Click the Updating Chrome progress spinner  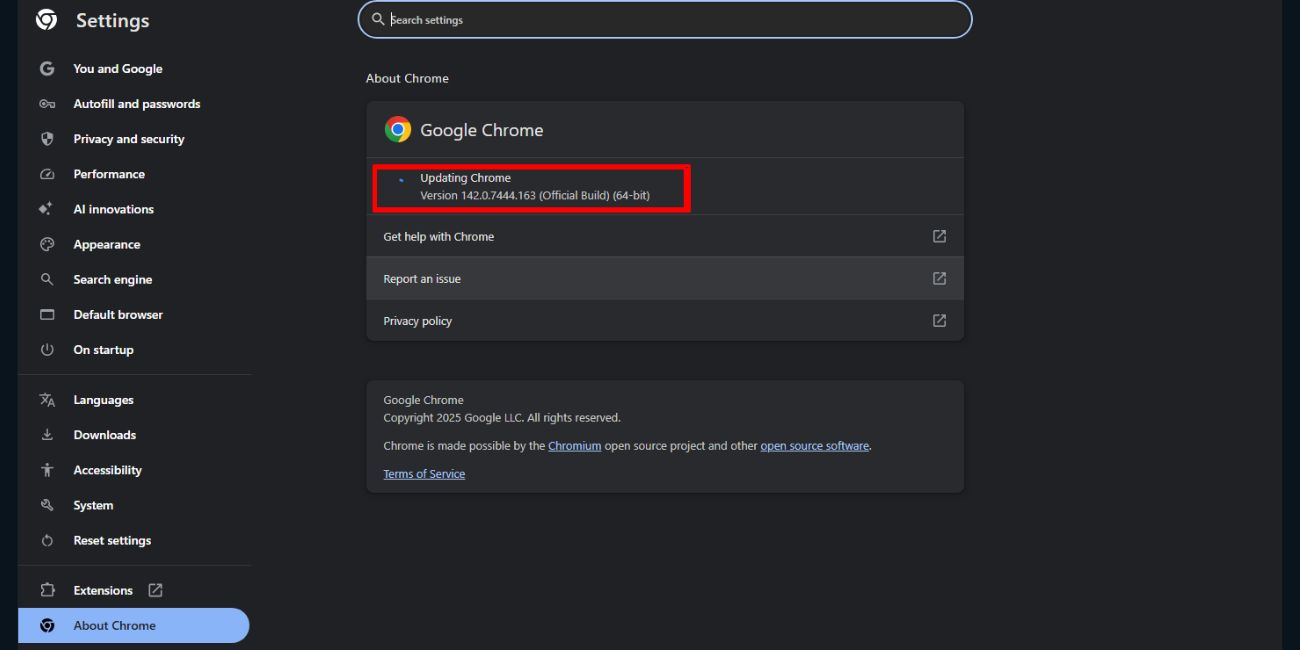[x=401, y=178]
